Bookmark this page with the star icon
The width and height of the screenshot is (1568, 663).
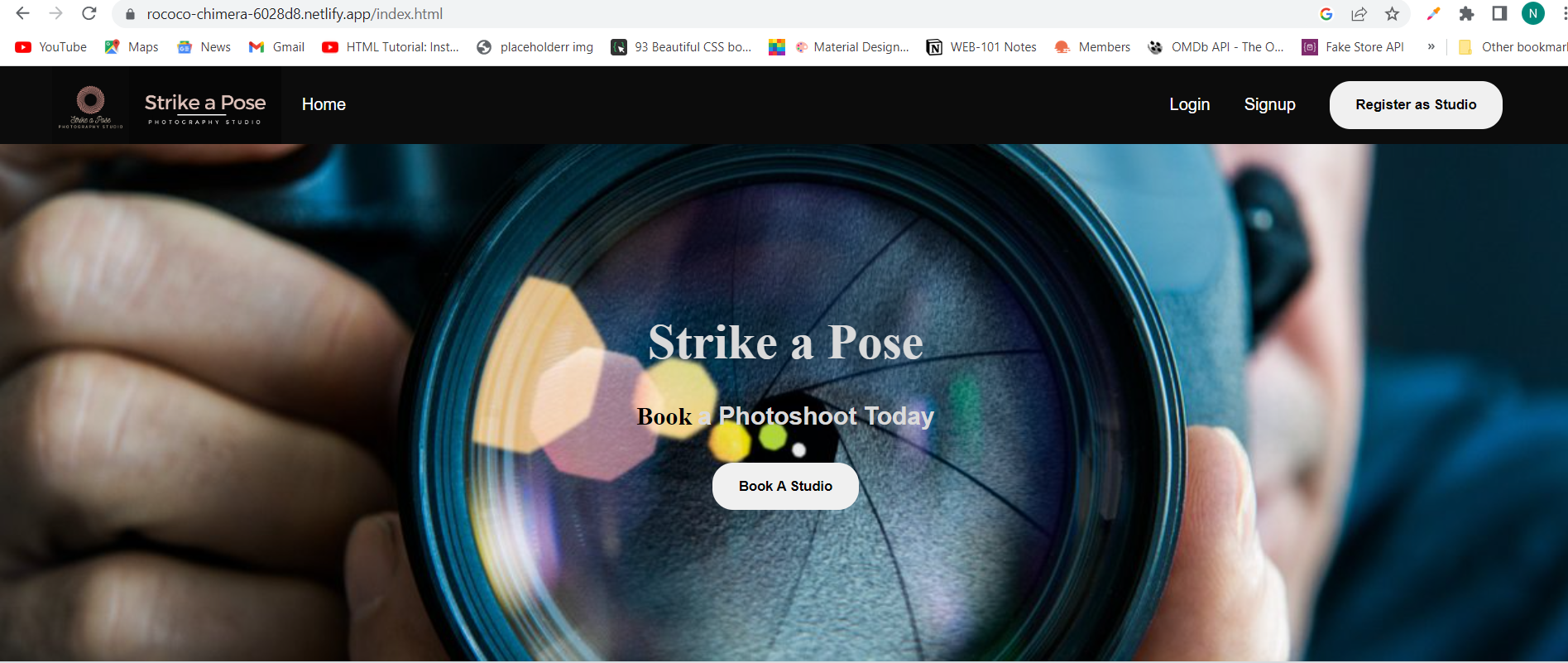(1392, 14)
